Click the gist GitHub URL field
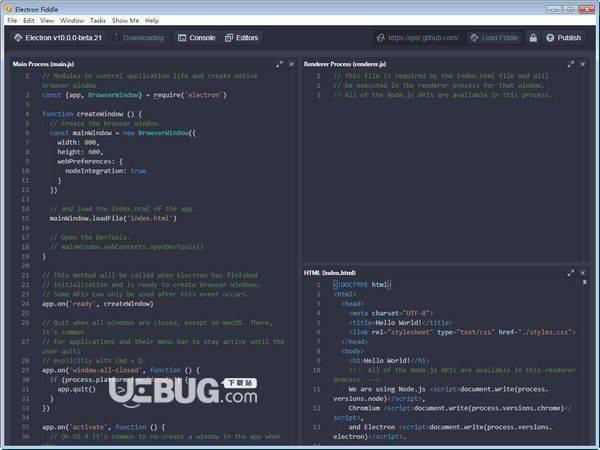Viewport: 600px width, 450px height. 419,38
